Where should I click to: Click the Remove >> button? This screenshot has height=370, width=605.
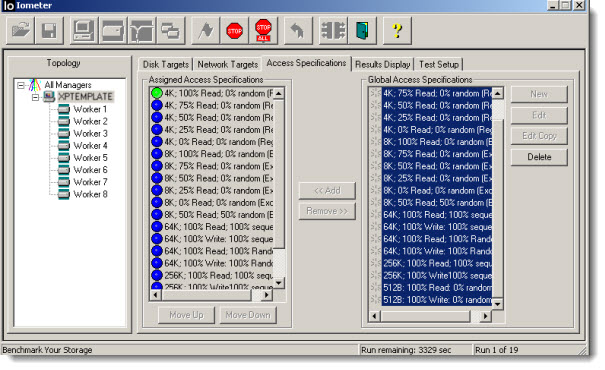(x=327, y=211)
